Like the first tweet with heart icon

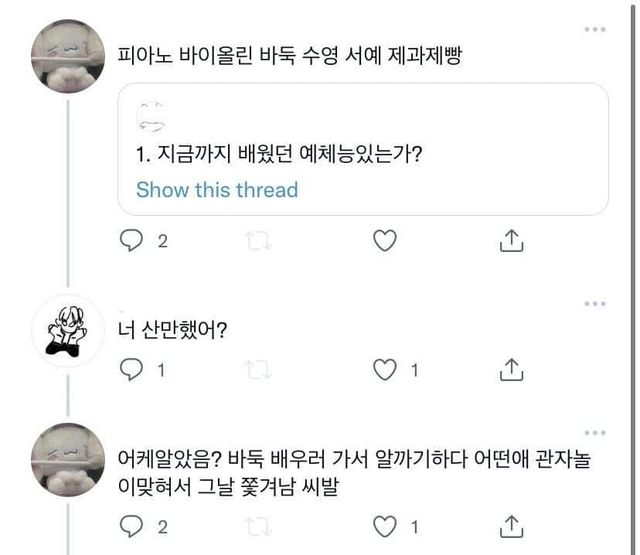point(385,241)
